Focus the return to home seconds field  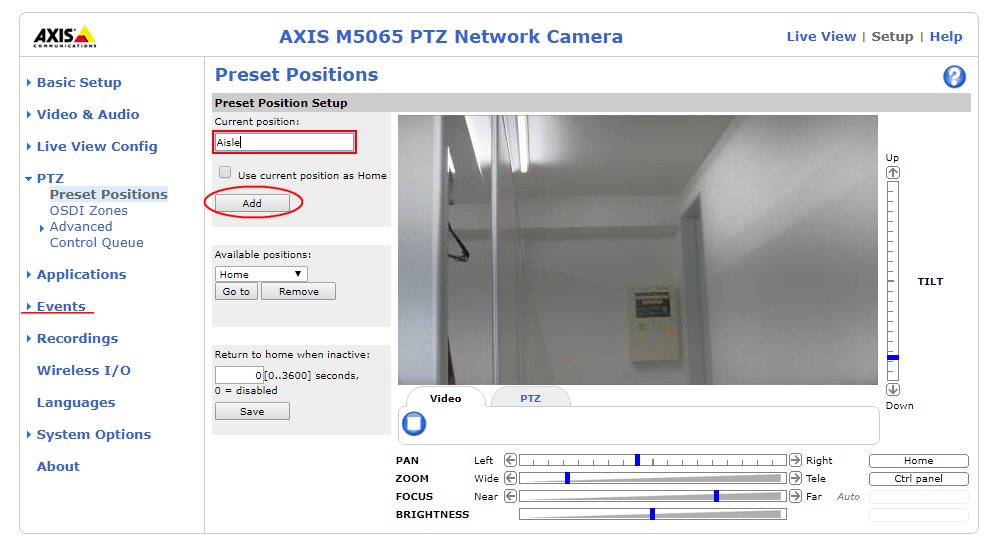click(239, 375)
